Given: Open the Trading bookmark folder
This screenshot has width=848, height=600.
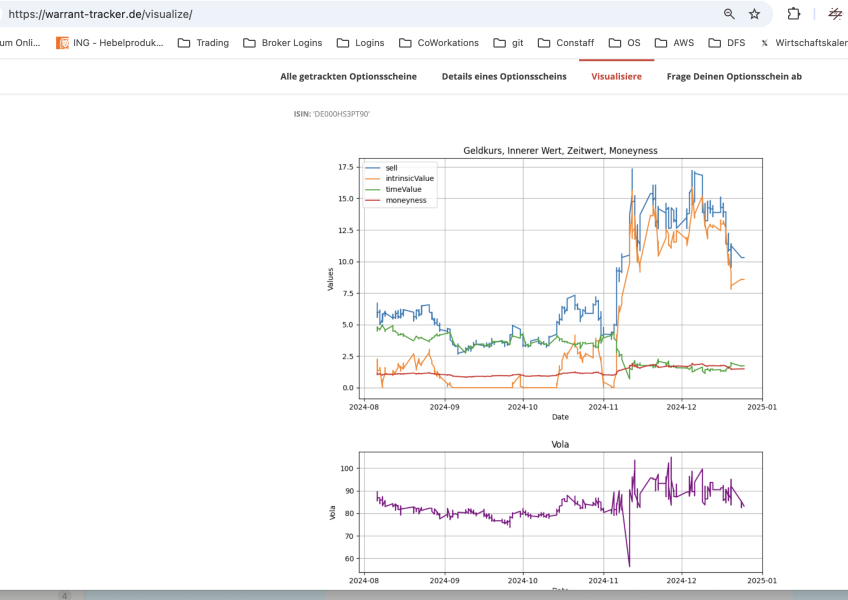Looking at the screenshot, I should pos(203,43).
